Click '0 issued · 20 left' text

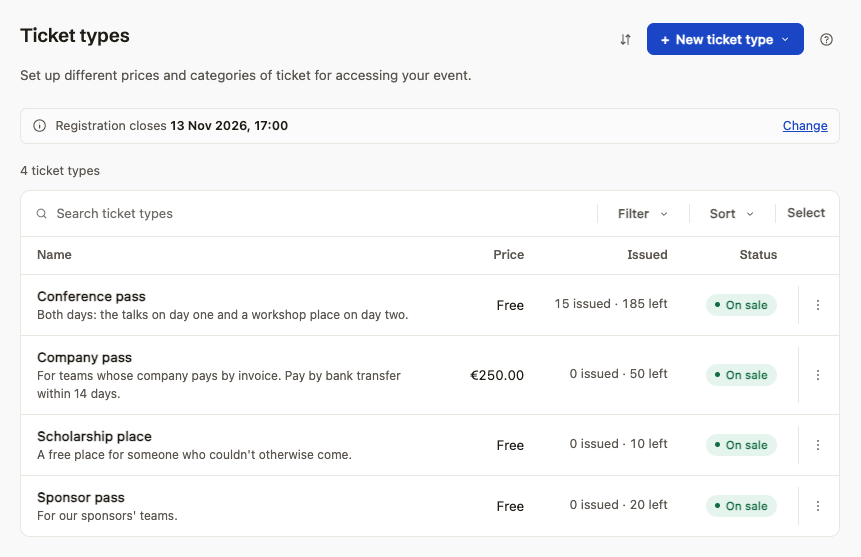tap(618, 505)
